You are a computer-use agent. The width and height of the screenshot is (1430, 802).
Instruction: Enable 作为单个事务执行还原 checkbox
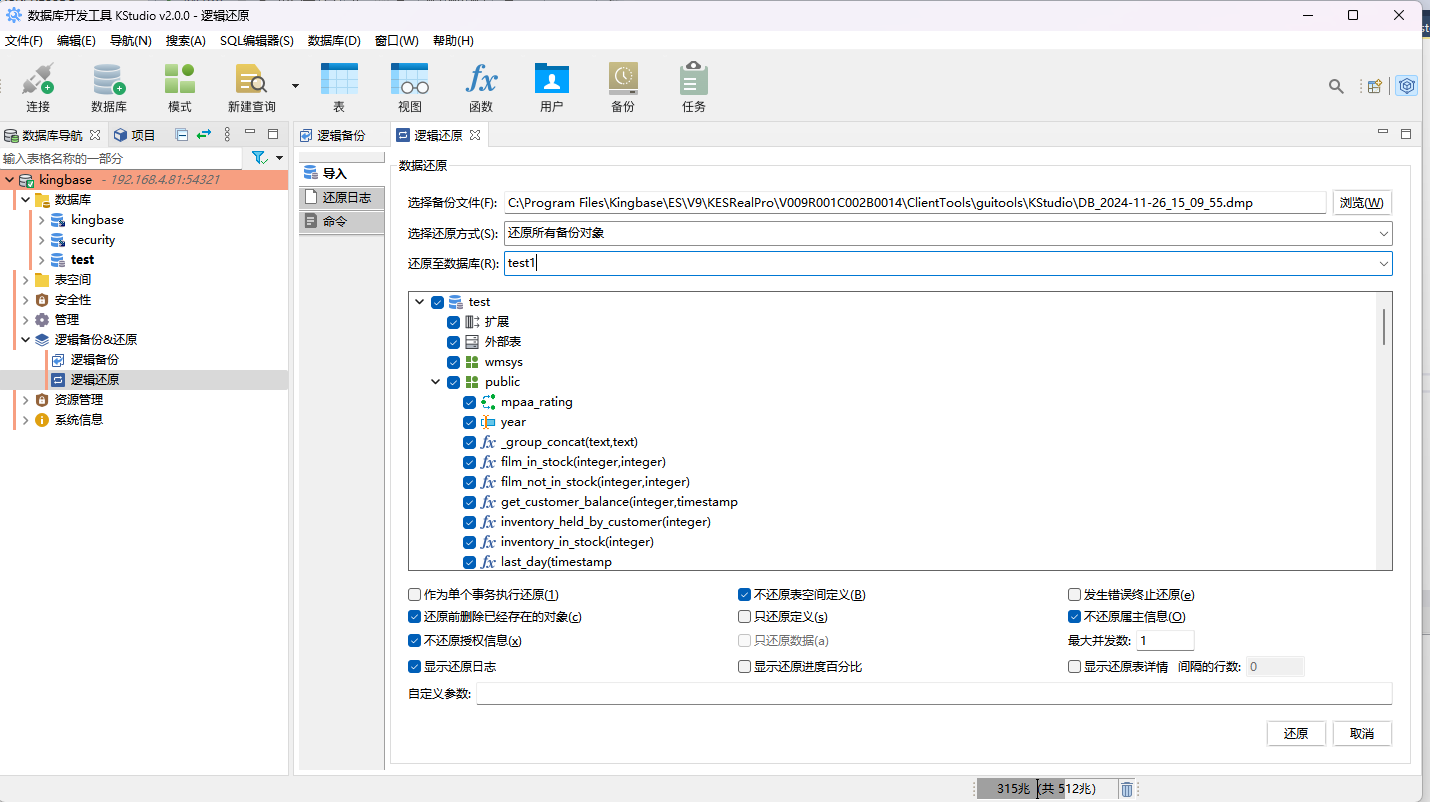[x=415, y=595]
